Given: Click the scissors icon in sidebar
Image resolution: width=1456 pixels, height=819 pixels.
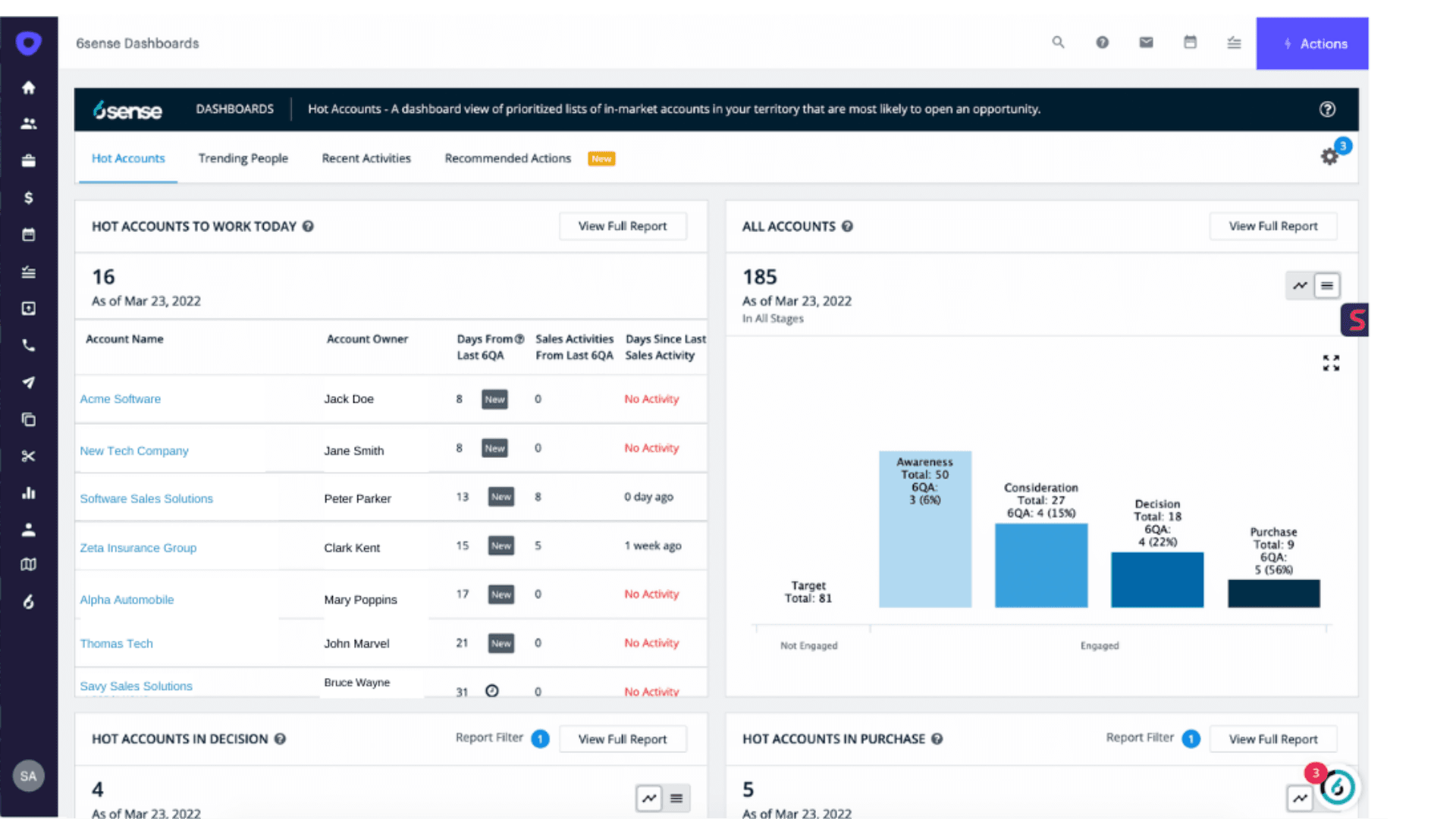Looking at the screenshot, I should tap(29, 457).
